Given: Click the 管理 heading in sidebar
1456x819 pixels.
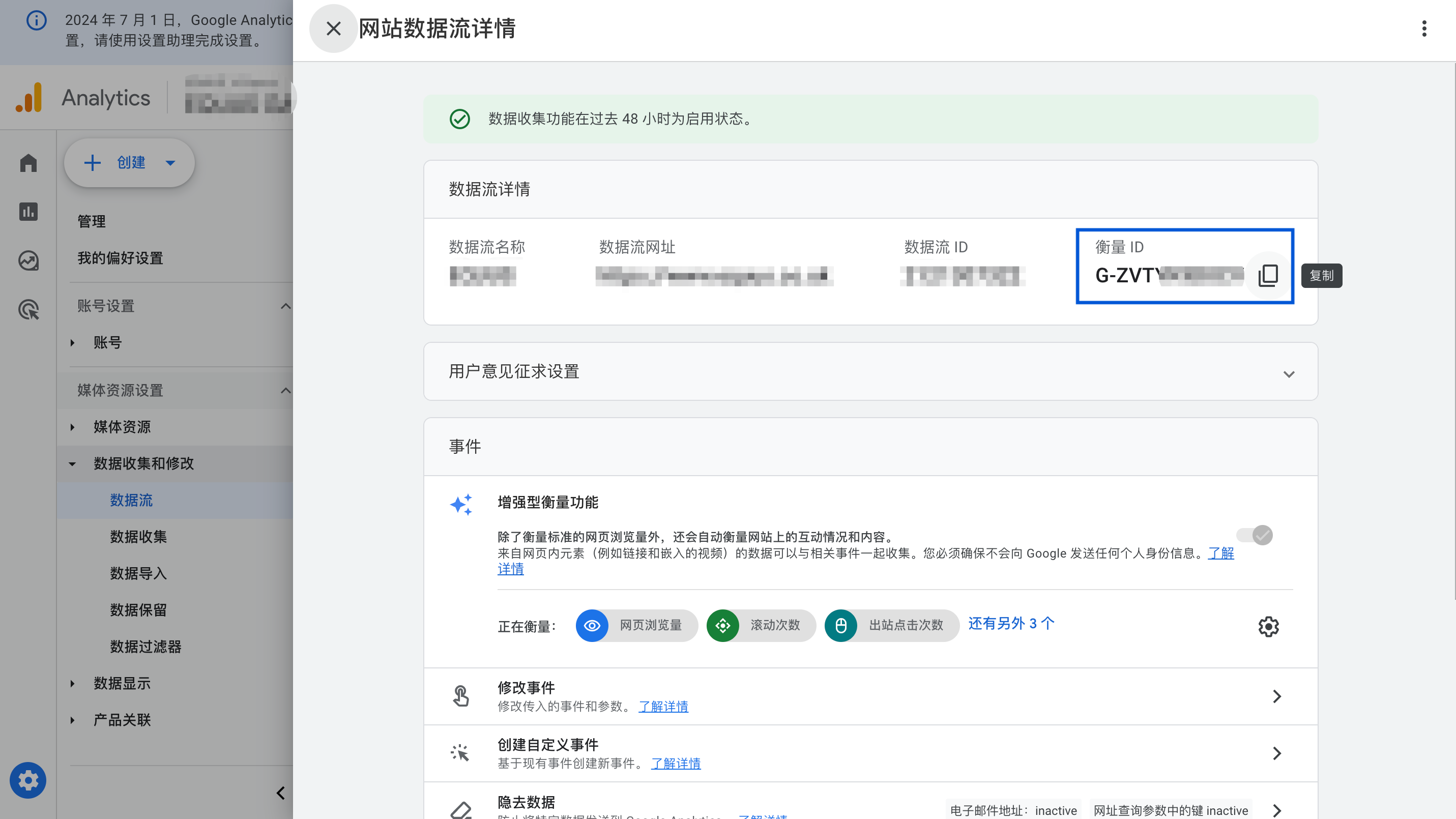Looking at the screenshot, I should (x=92, y=221).
